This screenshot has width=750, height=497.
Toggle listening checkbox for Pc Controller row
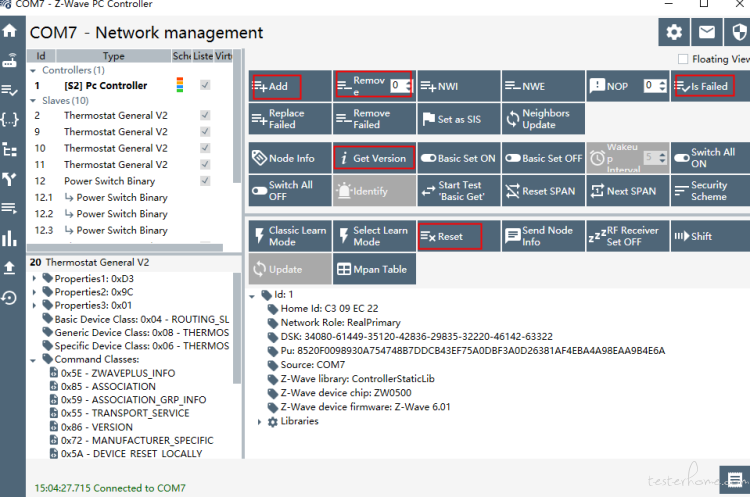coord(205,85)
